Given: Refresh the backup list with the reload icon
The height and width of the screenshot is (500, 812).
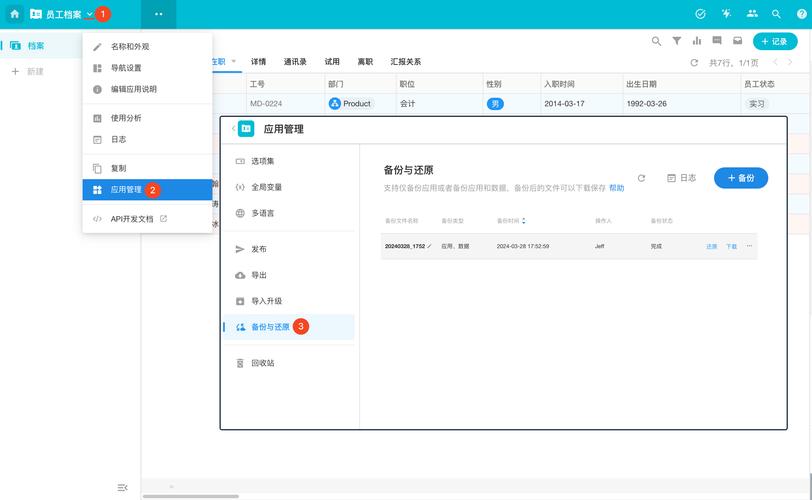Looking at the screenshot, I should tap(642, 178).
